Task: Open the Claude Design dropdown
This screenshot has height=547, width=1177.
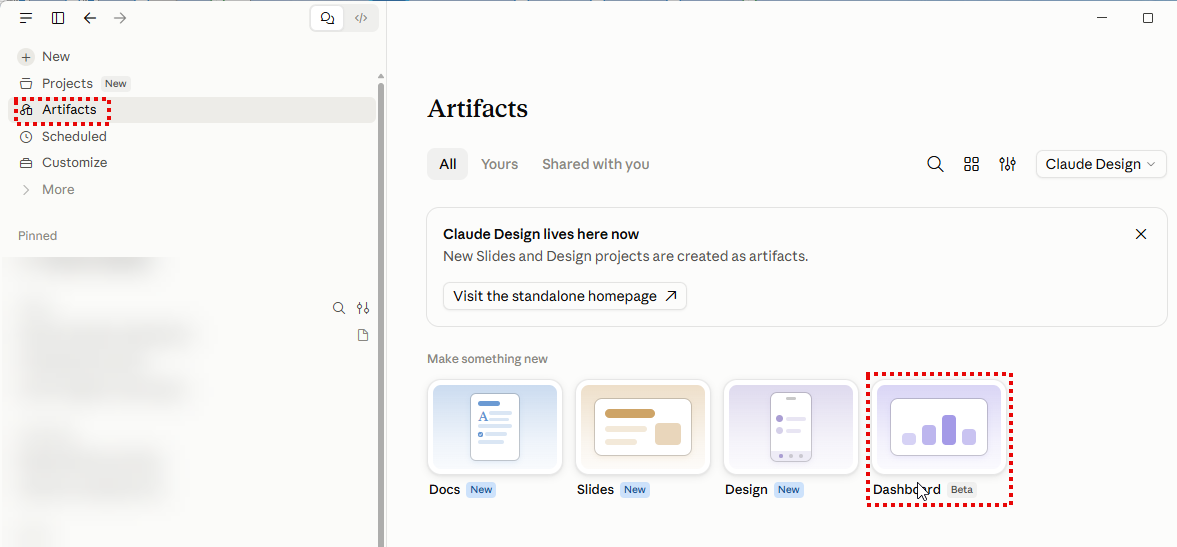Action: point(1101,164)
